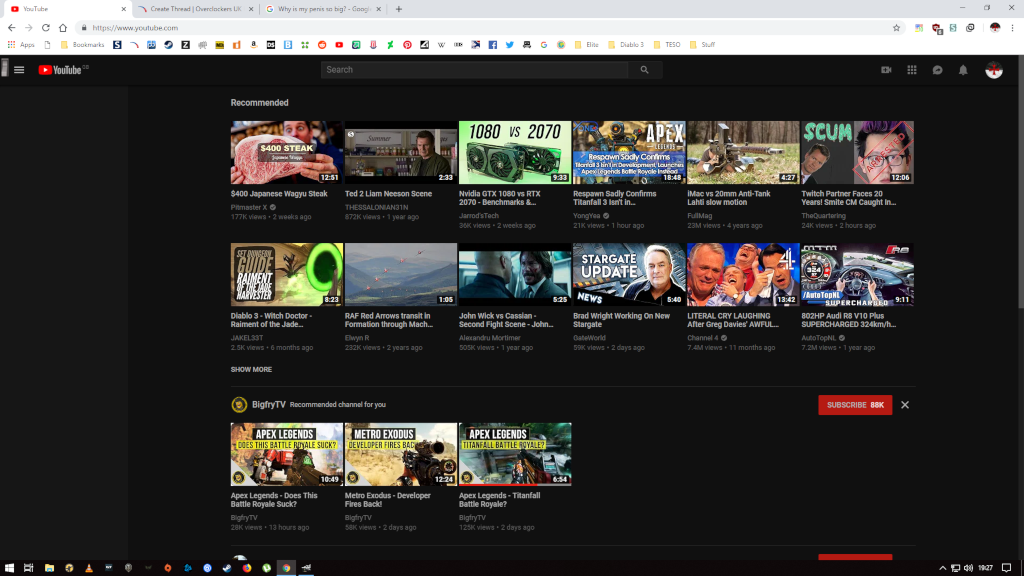Image resolution: width=1024 pixels, height=576 pixels.
Task: Open the IMDb bookmark icon
Action: [219, 44]
